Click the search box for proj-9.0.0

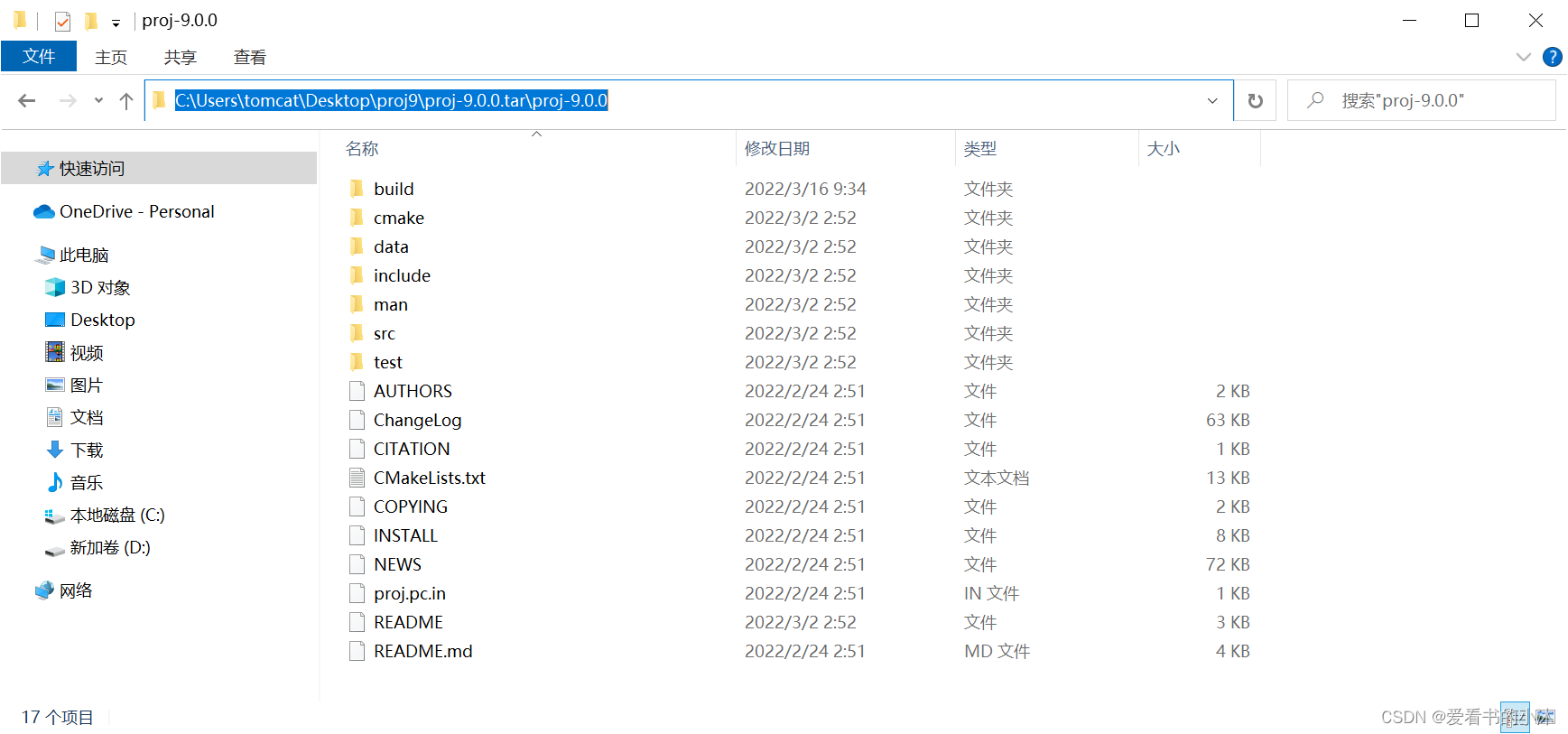coord(1422,100)
